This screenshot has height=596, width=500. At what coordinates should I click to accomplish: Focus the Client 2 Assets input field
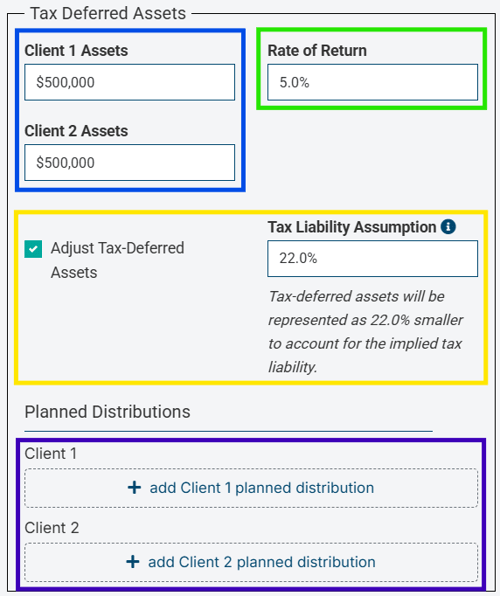click(x=130, y=162)
